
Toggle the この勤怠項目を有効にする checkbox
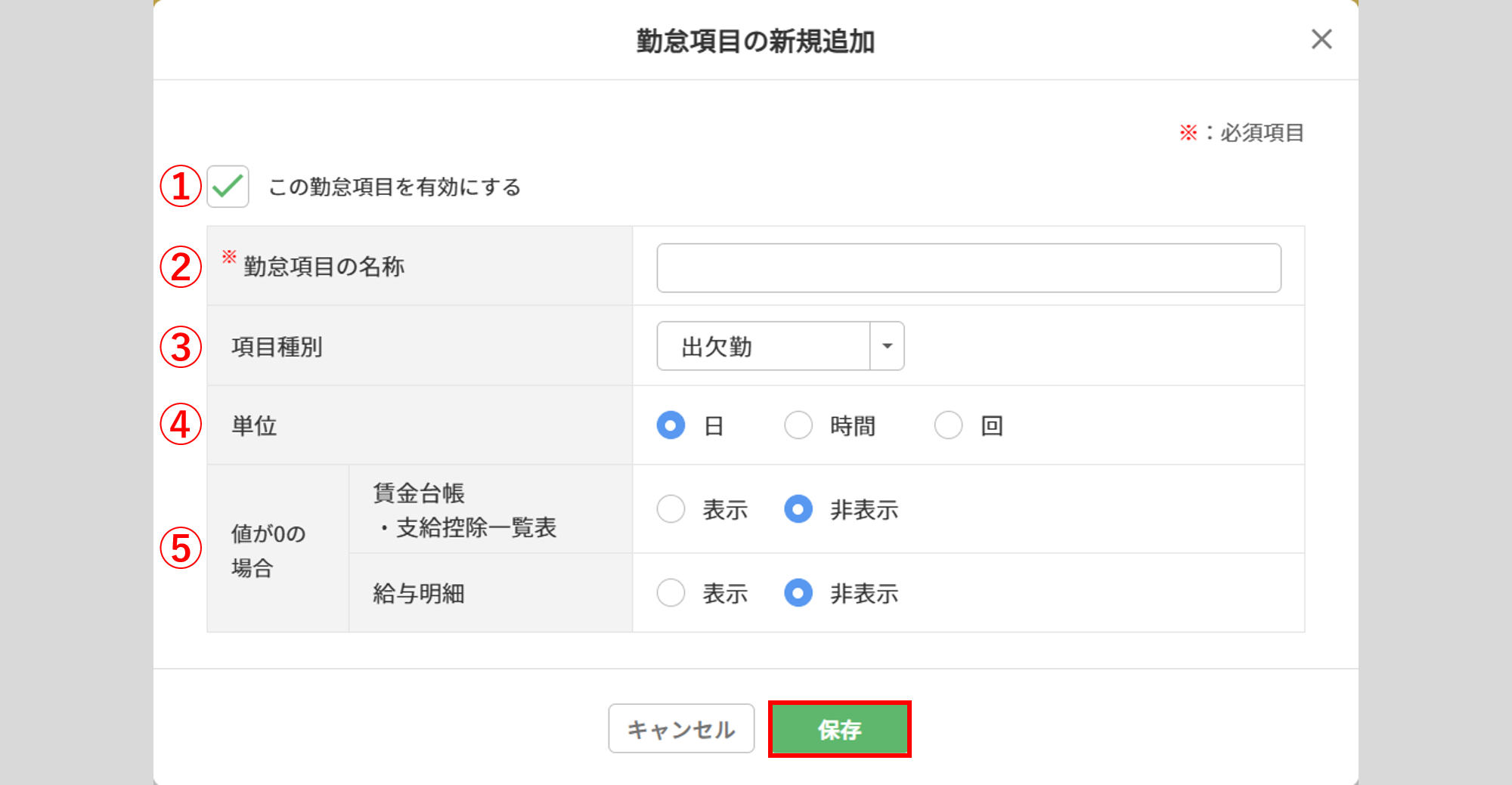click(228, 187)
